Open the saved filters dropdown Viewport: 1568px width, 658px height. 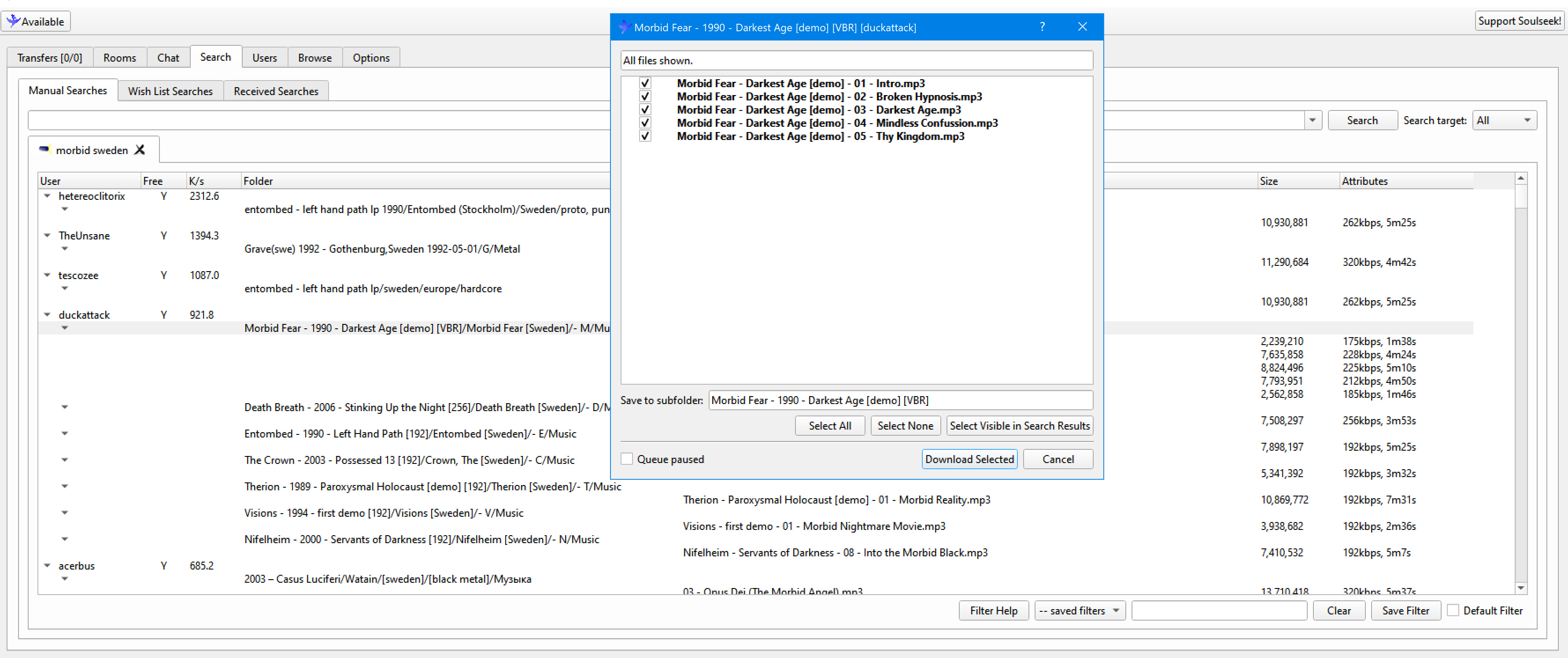click(x=1079, y=610)
